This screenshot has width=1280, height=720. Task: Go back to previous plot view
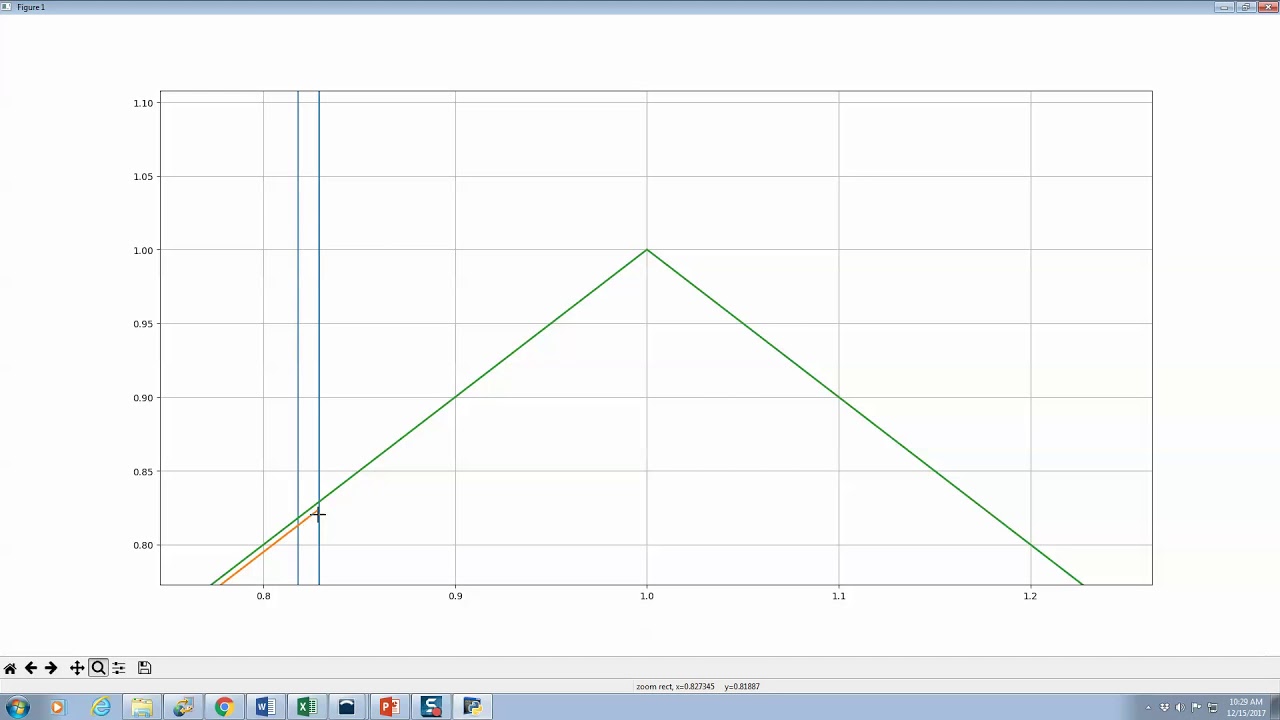31,668
